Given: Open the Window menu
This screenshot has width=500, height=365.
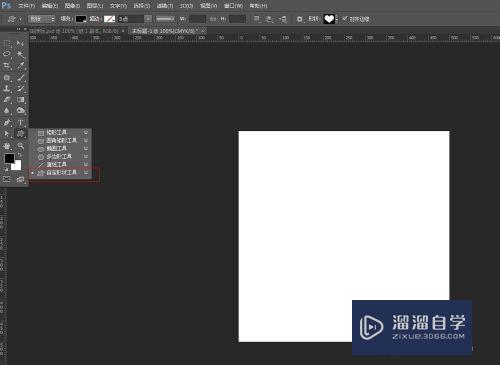Looking at the screenshot, I should (x=233, y=6).
